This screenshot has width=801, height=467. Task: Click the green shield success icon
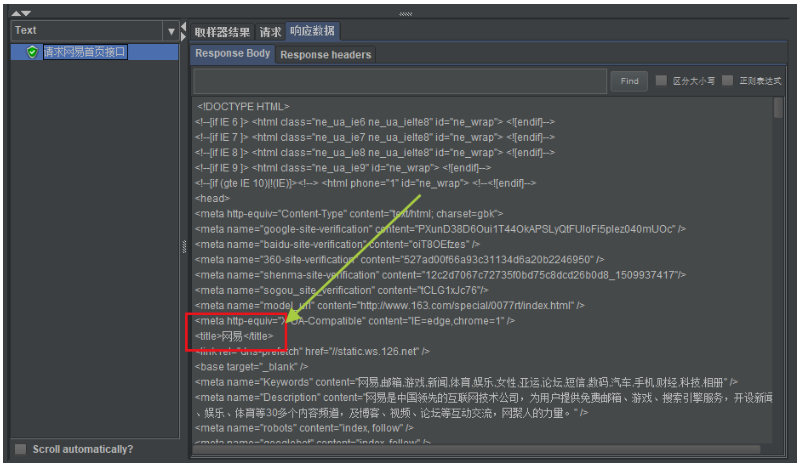(32, 52)
